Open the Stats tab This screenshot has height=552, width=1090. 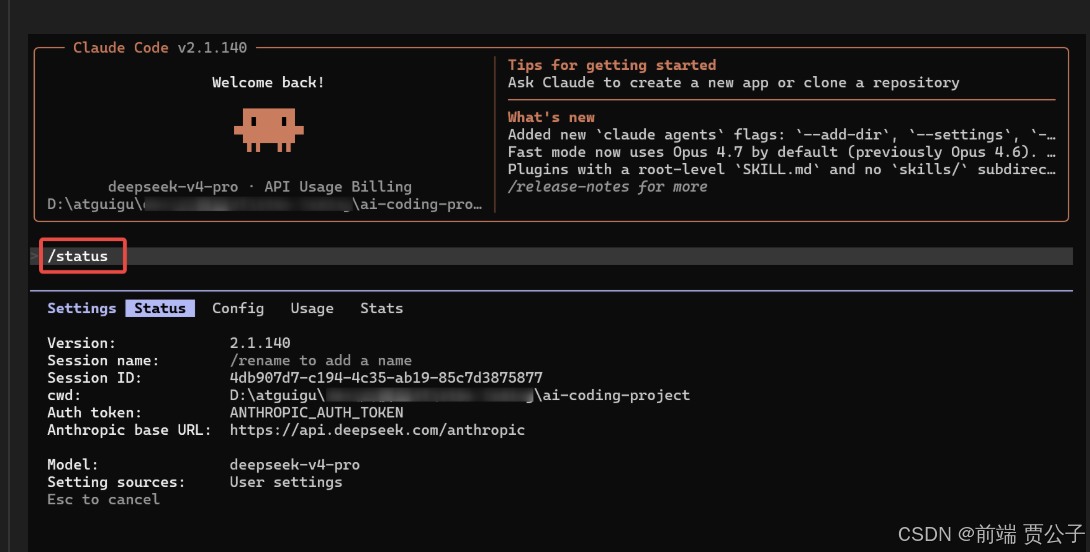coord(382,308)
